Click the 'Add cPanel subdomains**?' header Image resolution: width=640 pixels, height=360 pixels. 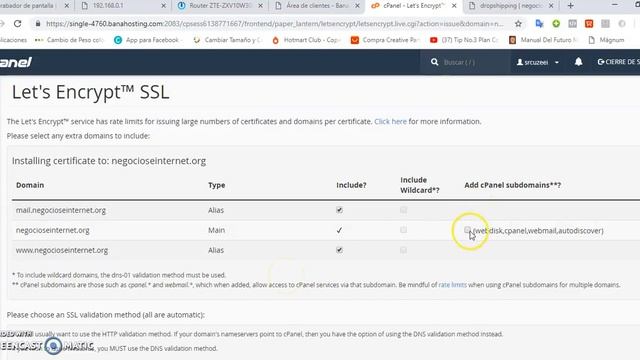pyautogui.click(x=513, y=185)
